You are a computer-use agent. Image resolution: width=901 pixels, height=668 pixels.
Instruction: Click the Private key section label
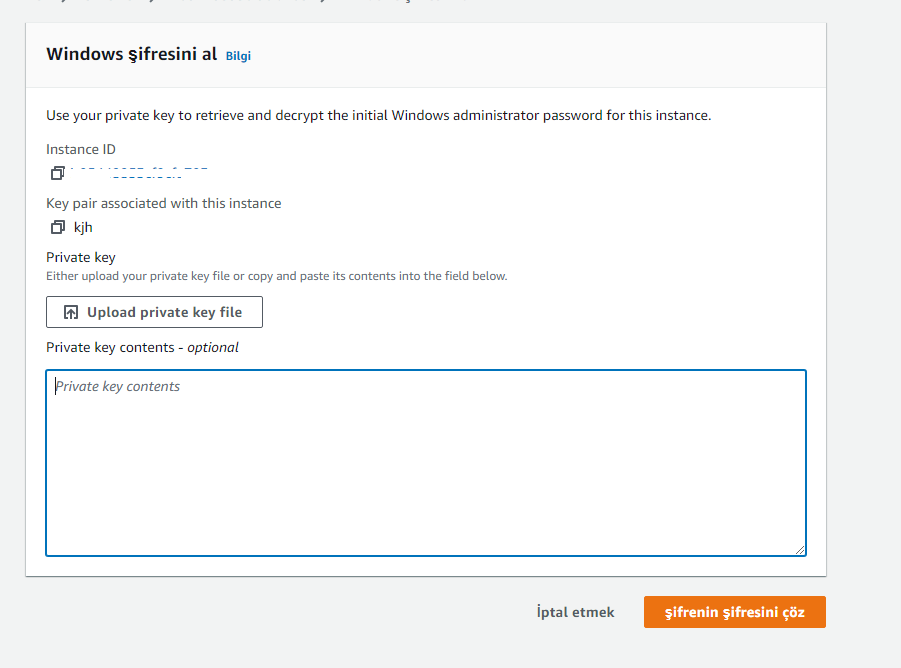(80, 257)
